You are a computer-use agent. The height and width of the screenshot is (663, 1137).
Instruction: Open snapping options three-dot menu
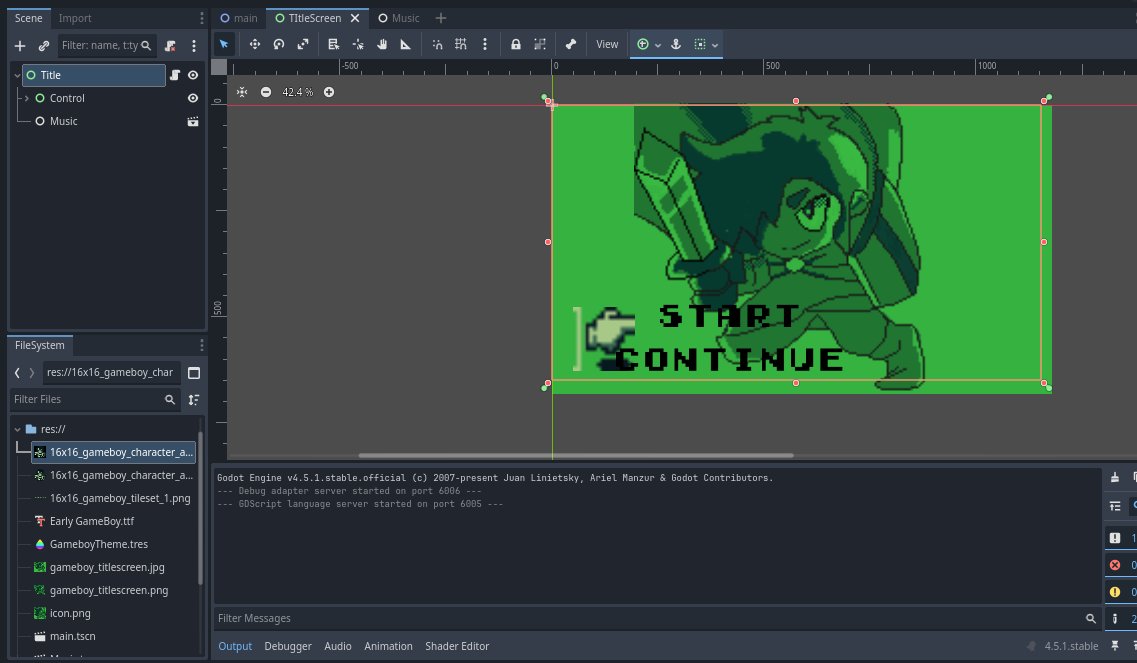click(x=485, y=44)
